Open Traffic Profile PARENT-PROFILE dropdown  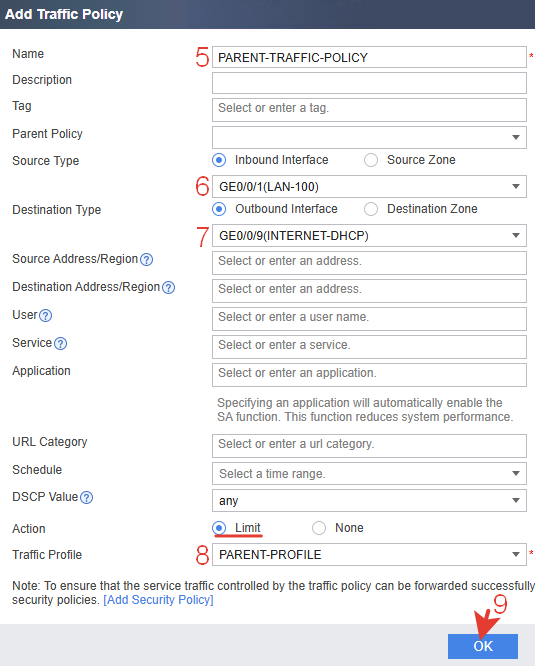tap(369, 554)
